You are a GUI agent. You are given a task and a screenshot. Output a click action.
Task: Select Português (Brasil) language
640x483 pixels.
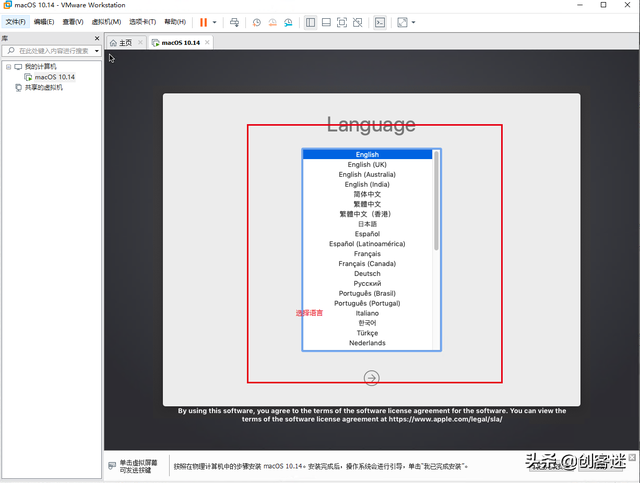click(367, 293)
